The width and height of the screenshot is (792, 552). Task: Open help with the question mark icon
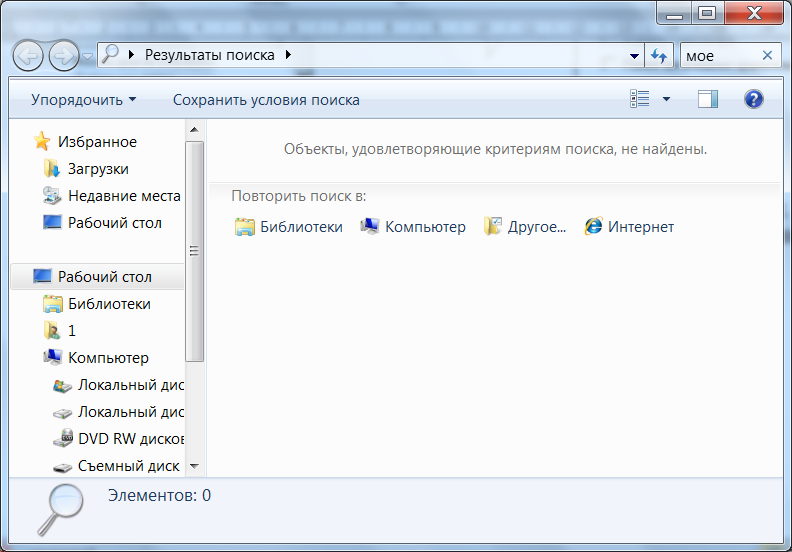[753, 99]
